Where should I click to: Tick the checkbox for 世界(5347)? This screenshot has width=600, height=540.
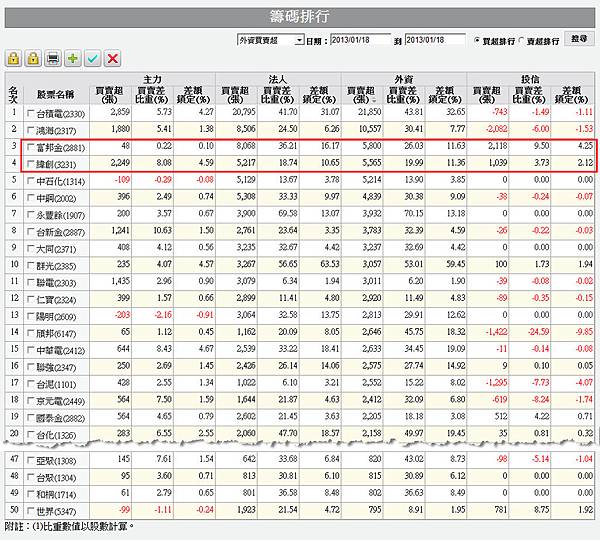tap(31, 511)
